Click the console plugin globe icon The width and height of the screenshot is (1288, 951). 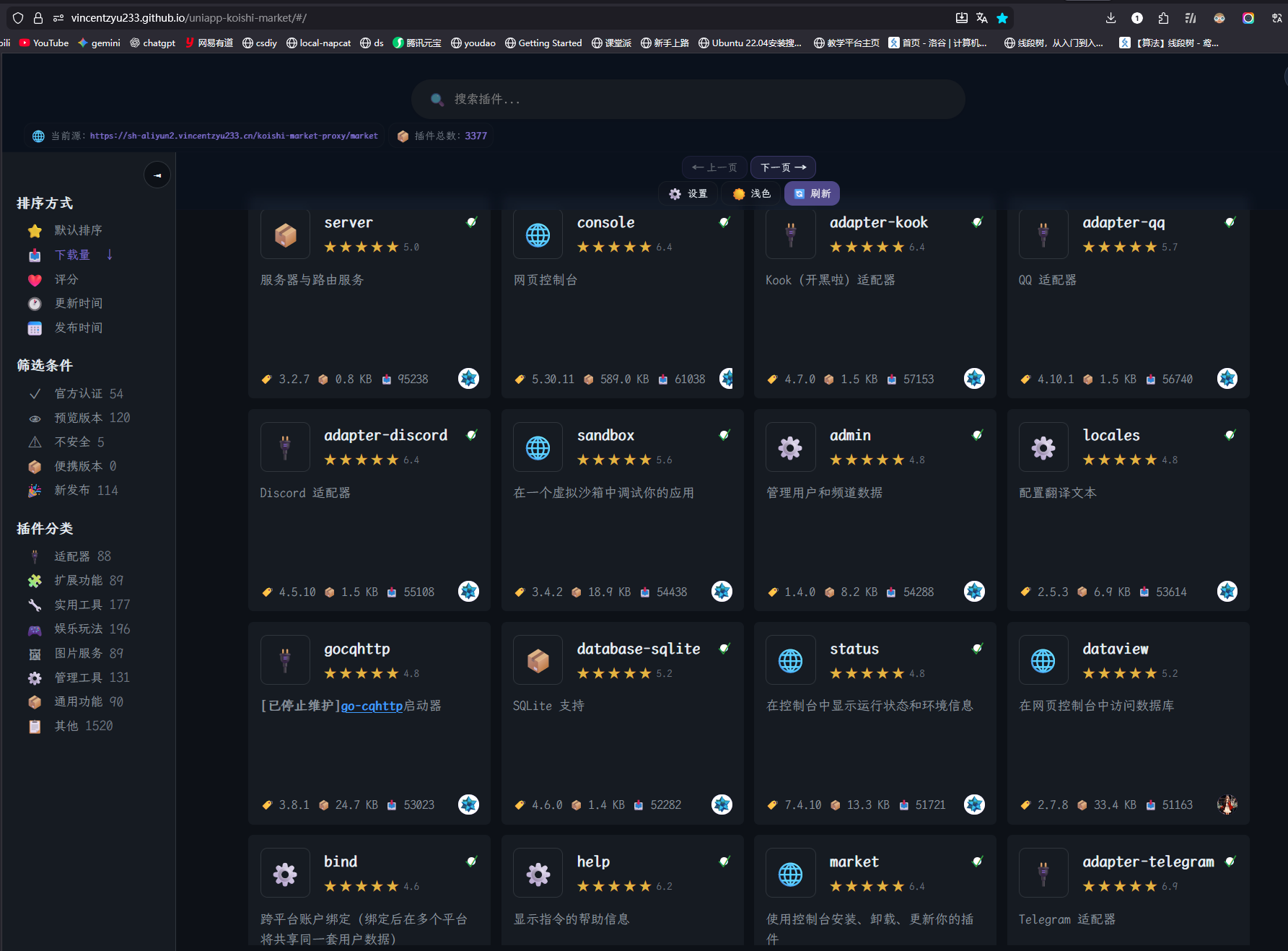click(x=538, y=235)
